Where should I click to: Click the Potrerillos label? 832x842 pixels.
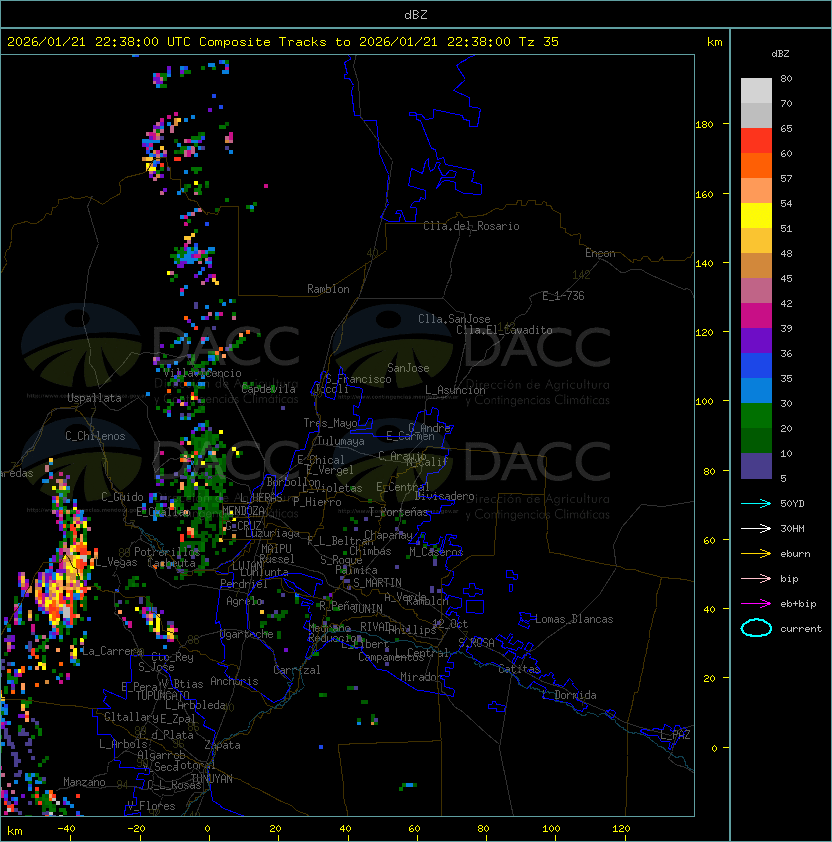click(x=167, y=551)
